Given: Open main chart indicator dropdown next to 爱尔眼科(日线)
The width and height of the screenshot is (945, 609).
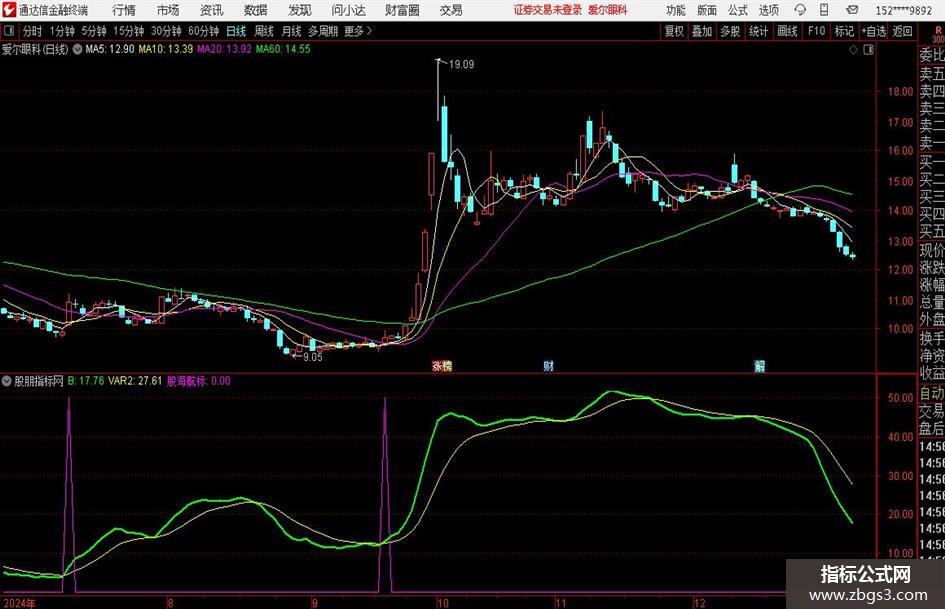Looking at the screenshot, I should pos(77,49).
